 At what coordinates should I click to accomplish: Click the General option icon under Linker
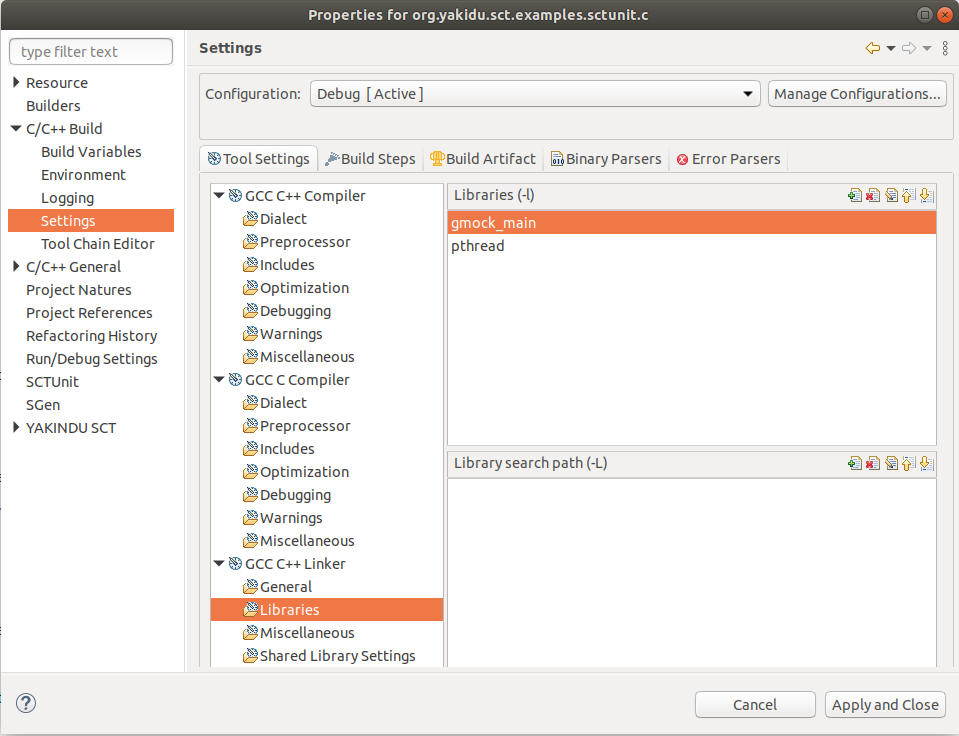[x=250, y=587]
